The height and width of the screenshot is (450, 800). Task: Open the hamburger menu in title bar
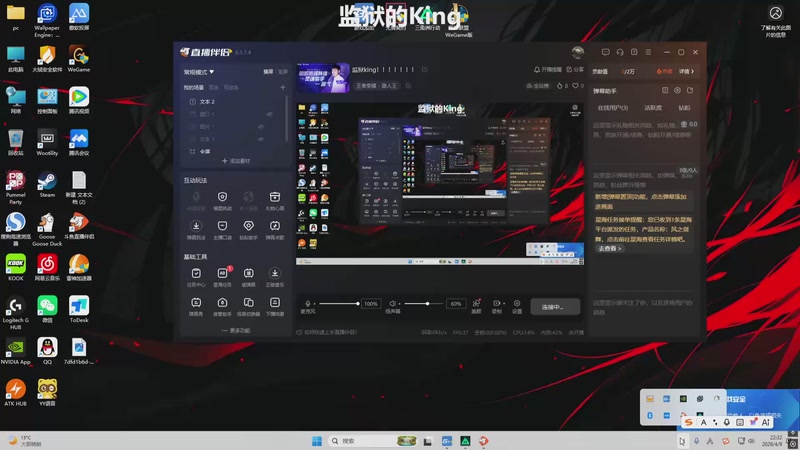tap(648, 52)
